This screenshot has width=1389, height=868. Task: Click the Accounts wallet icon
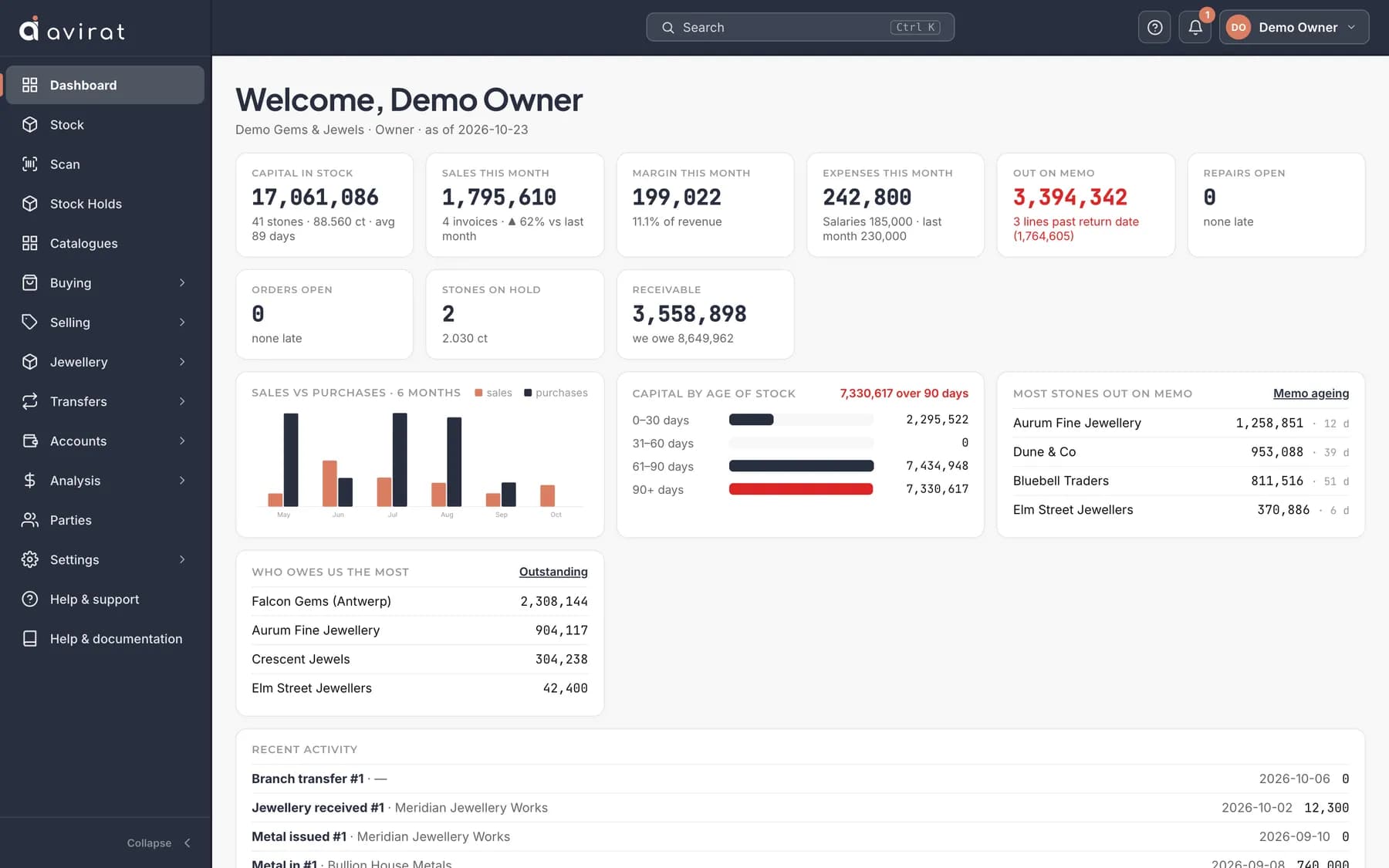[x=30, y=441]
